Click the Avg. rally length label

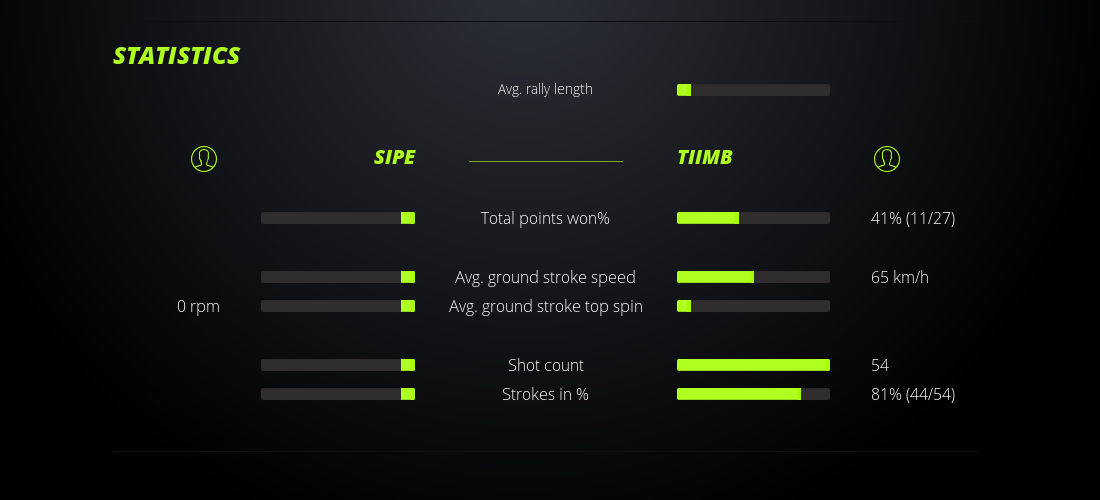click(545, 89)
